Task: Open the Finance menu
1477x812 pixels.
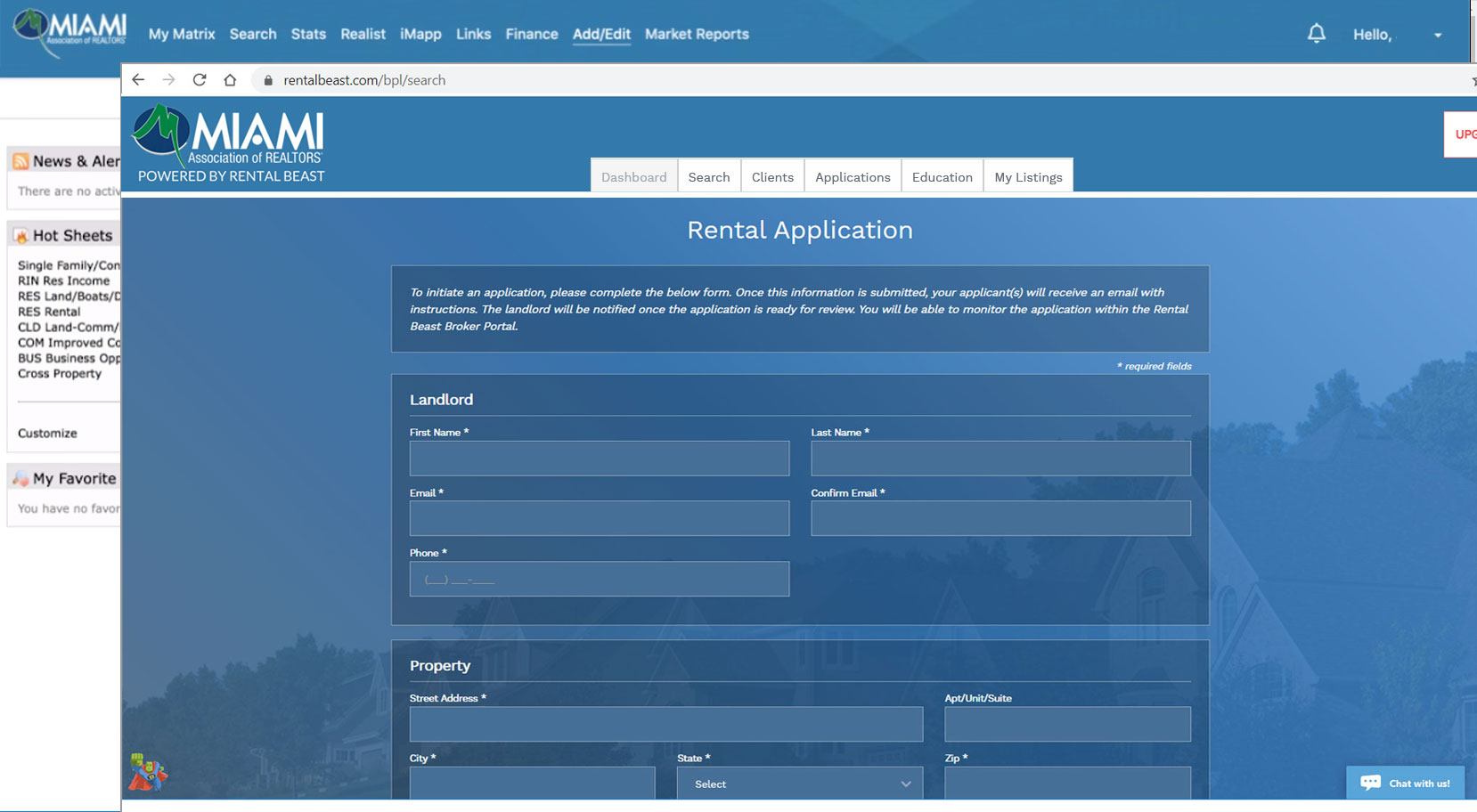Action: point(532,34)
